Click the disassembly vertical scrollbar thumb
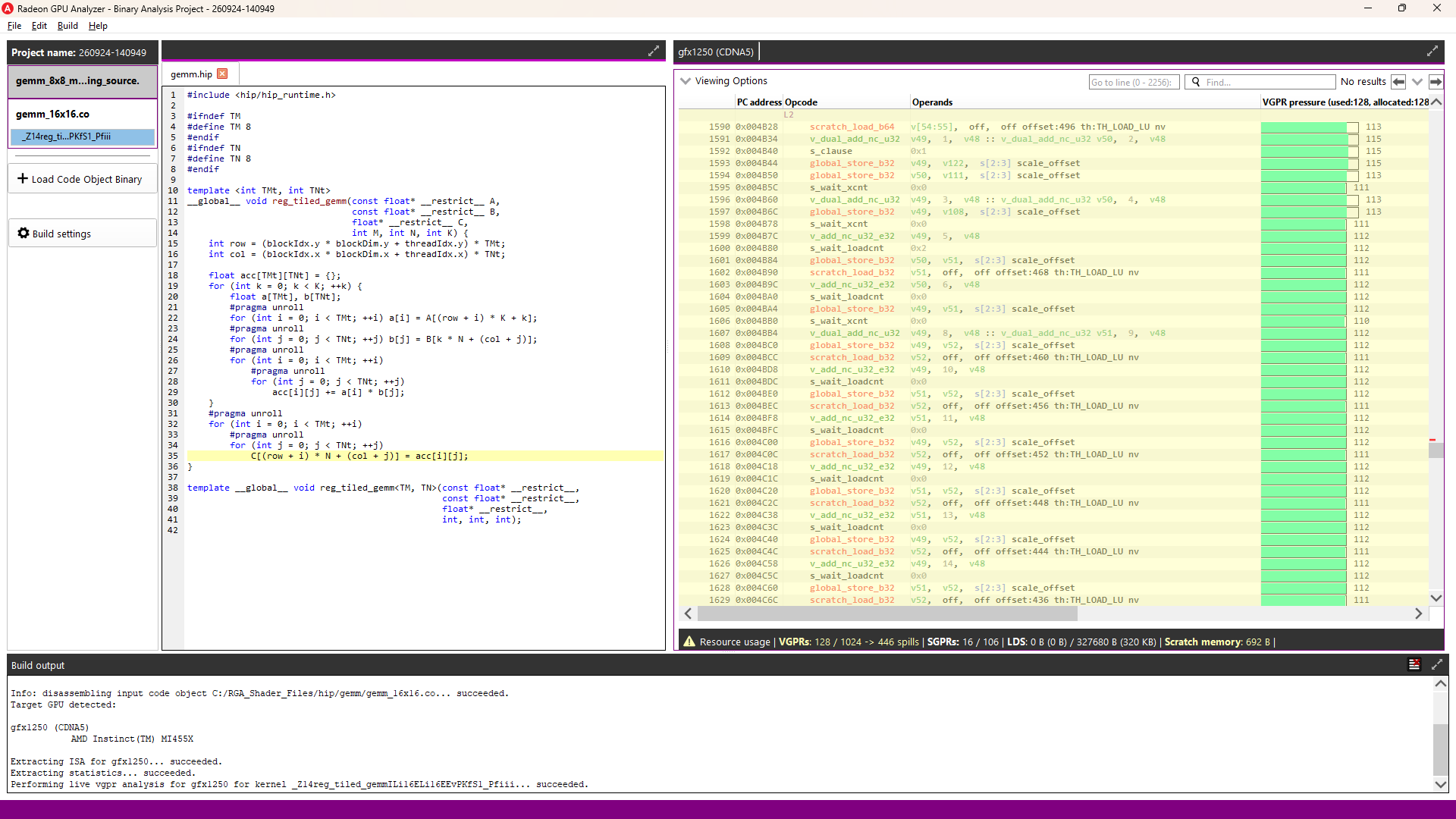 click(x=1436, y=450)
